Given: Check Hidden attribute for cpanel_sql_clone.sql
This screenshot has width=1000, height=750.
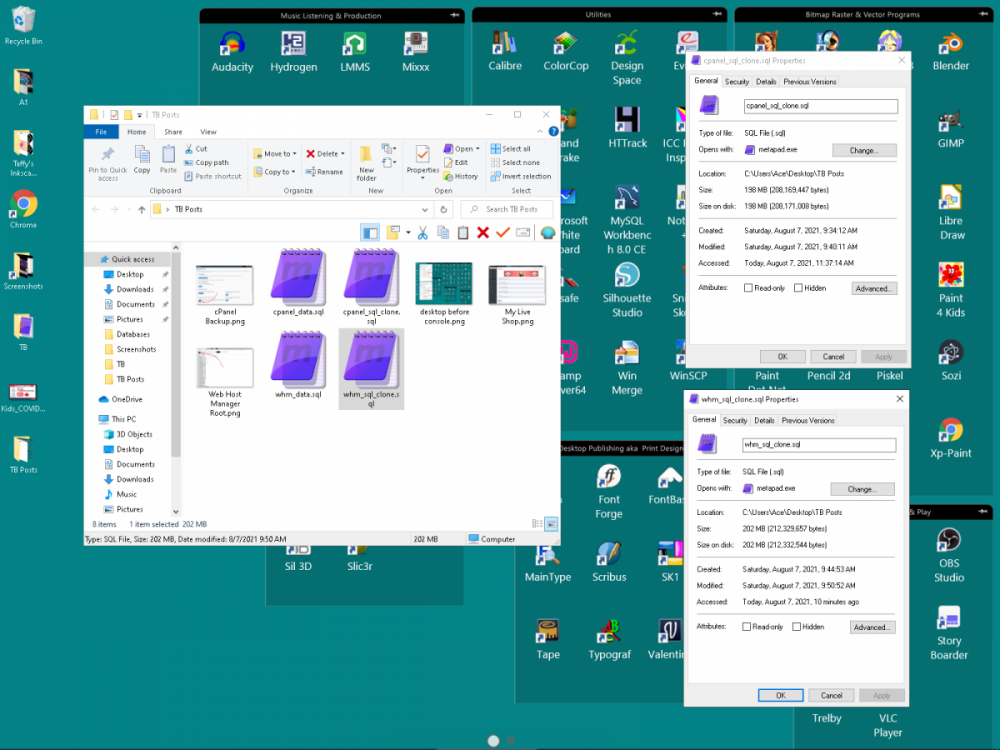Looking at the screenshot, I should pos(798,288).
